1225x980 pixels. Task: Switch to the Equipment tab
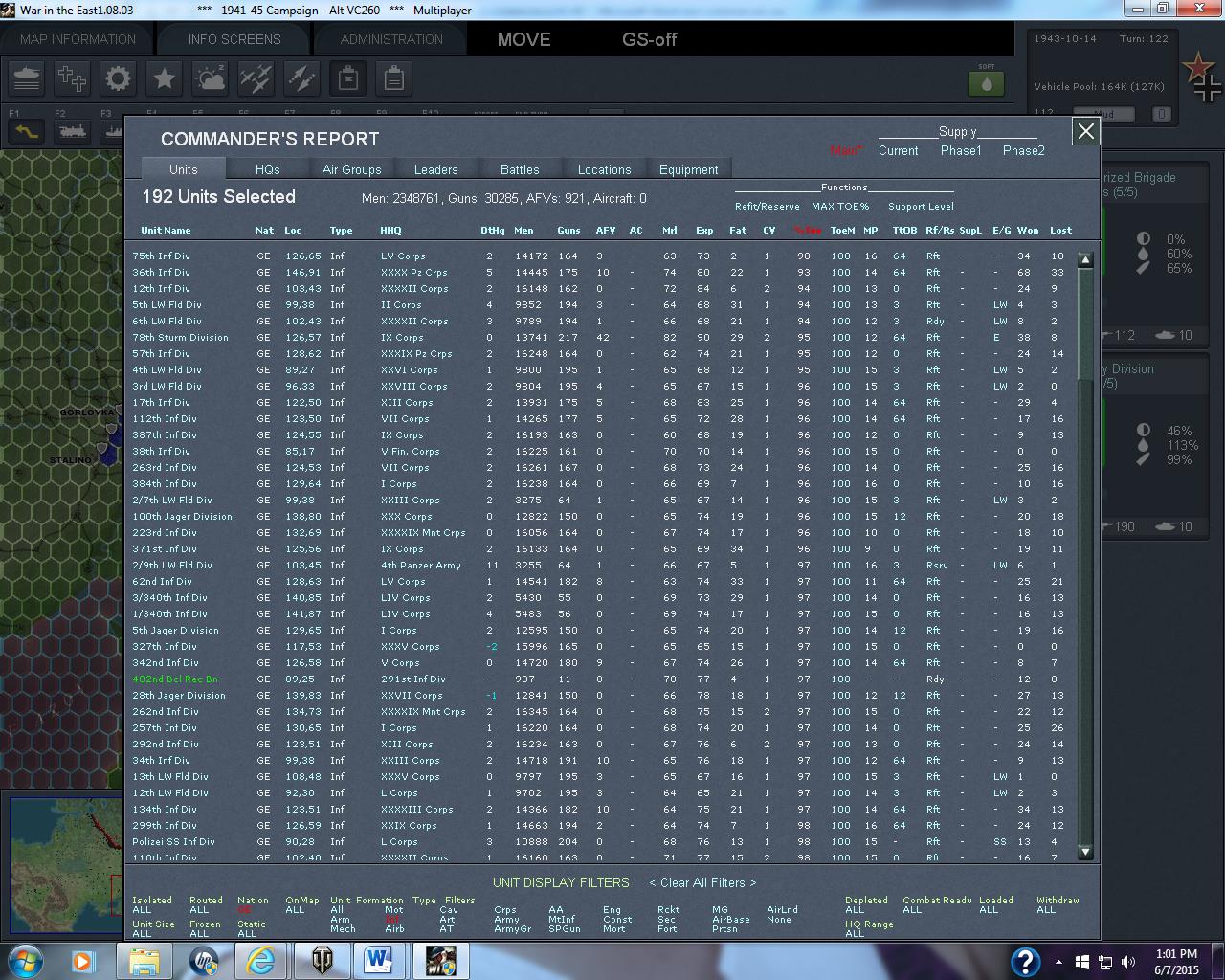[x=689, y=169]
